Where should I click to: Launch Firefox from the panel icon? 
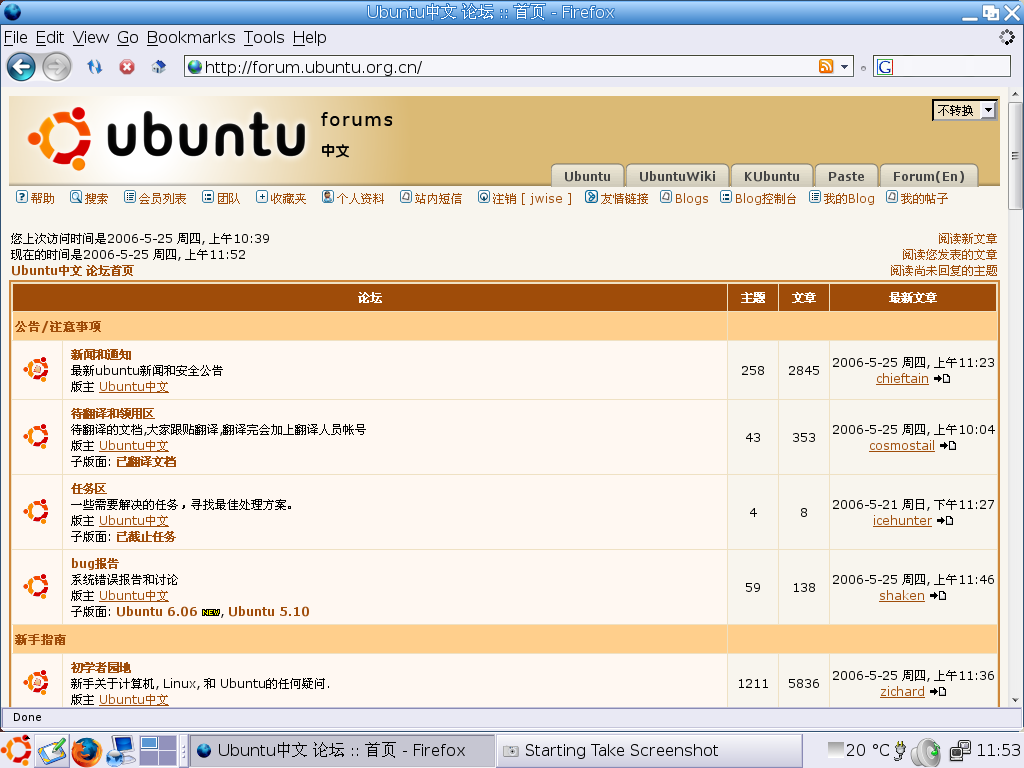coord(87,751)
